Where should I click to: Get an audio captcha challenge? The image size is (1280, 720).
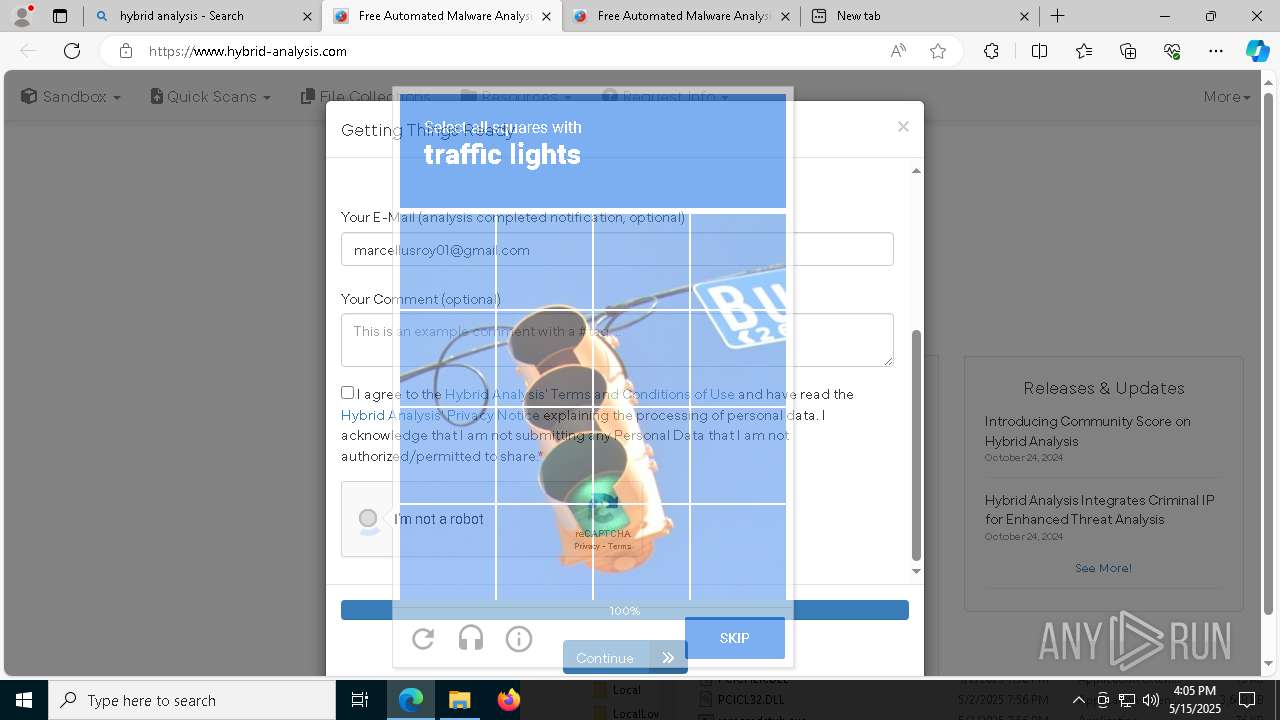pos(471,638)
